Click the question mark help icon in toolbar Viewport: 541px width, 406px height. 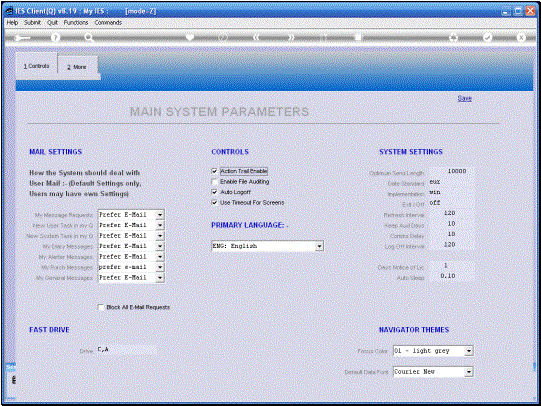pos(55,37)
